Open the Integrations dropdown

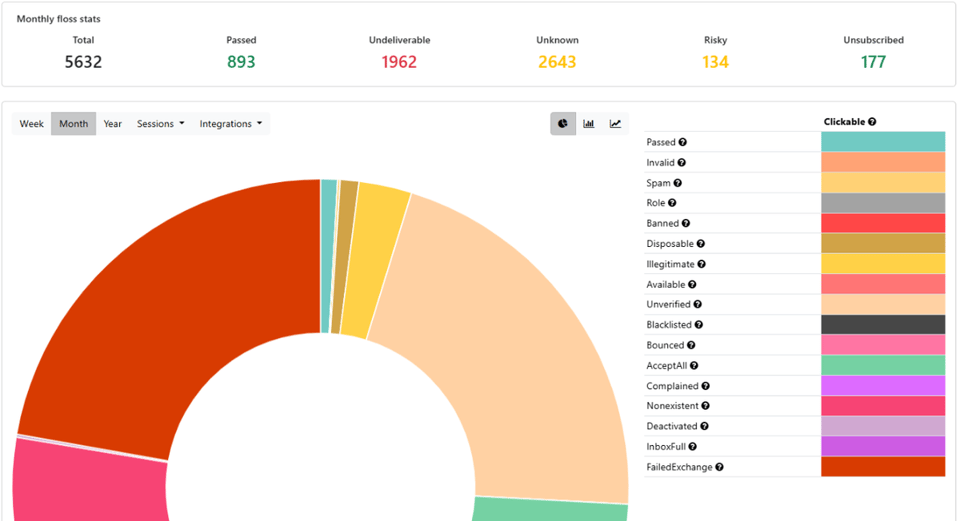231,124
